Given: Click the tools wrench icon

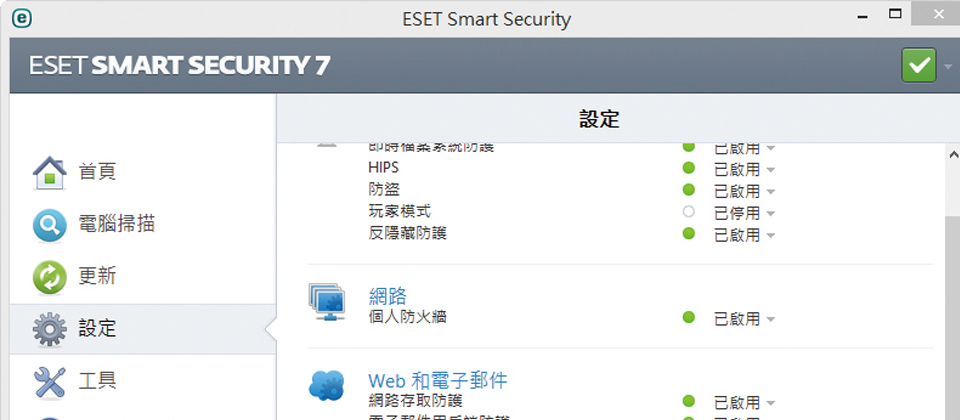Looking at the screenshot, I should [50, 382].
